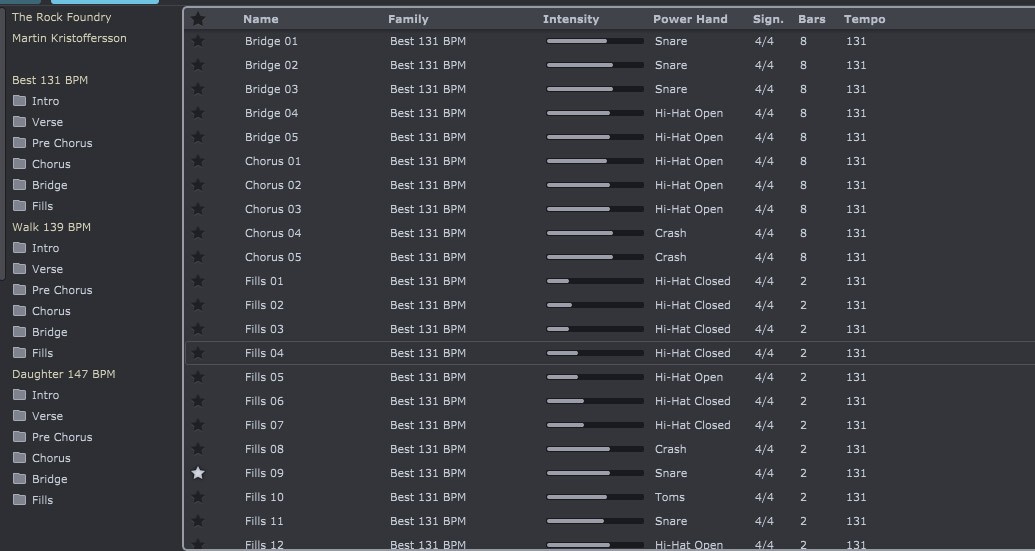The height and width of the screenshot is (551, 1035).
Task: Open Verse folder icon under Daughter 147 BPM
Action: tap(20, 416)
